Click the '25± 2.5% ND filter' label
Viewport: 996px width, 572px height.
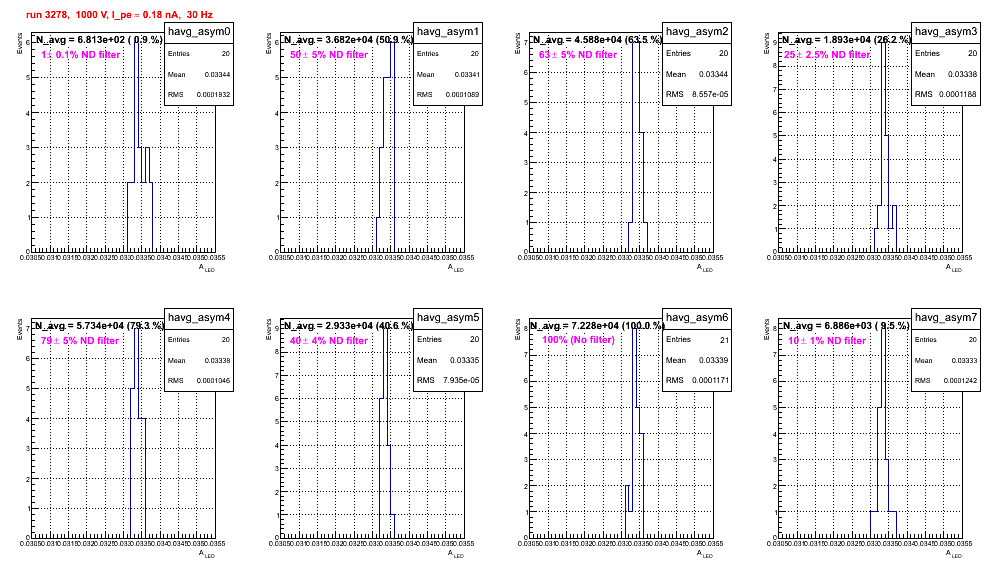point(827,55)
